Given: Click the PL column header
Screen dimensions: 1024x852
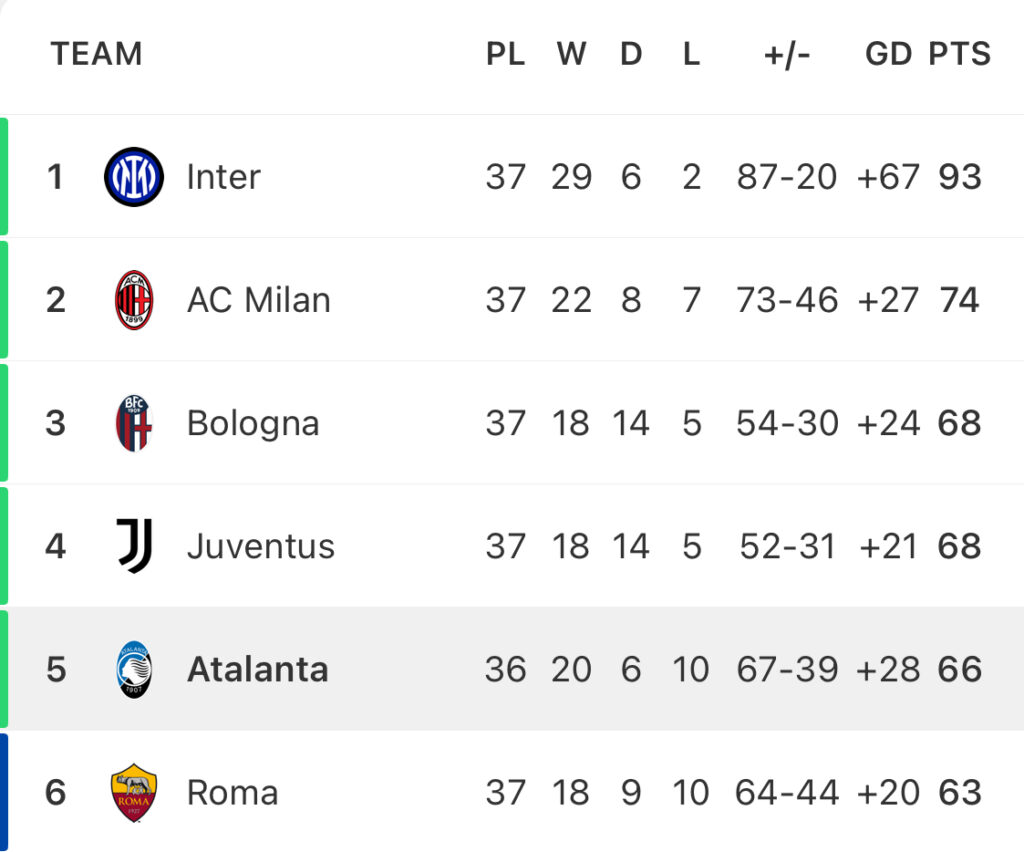Looking at the screenshot, I should click(x=505, y=54).
